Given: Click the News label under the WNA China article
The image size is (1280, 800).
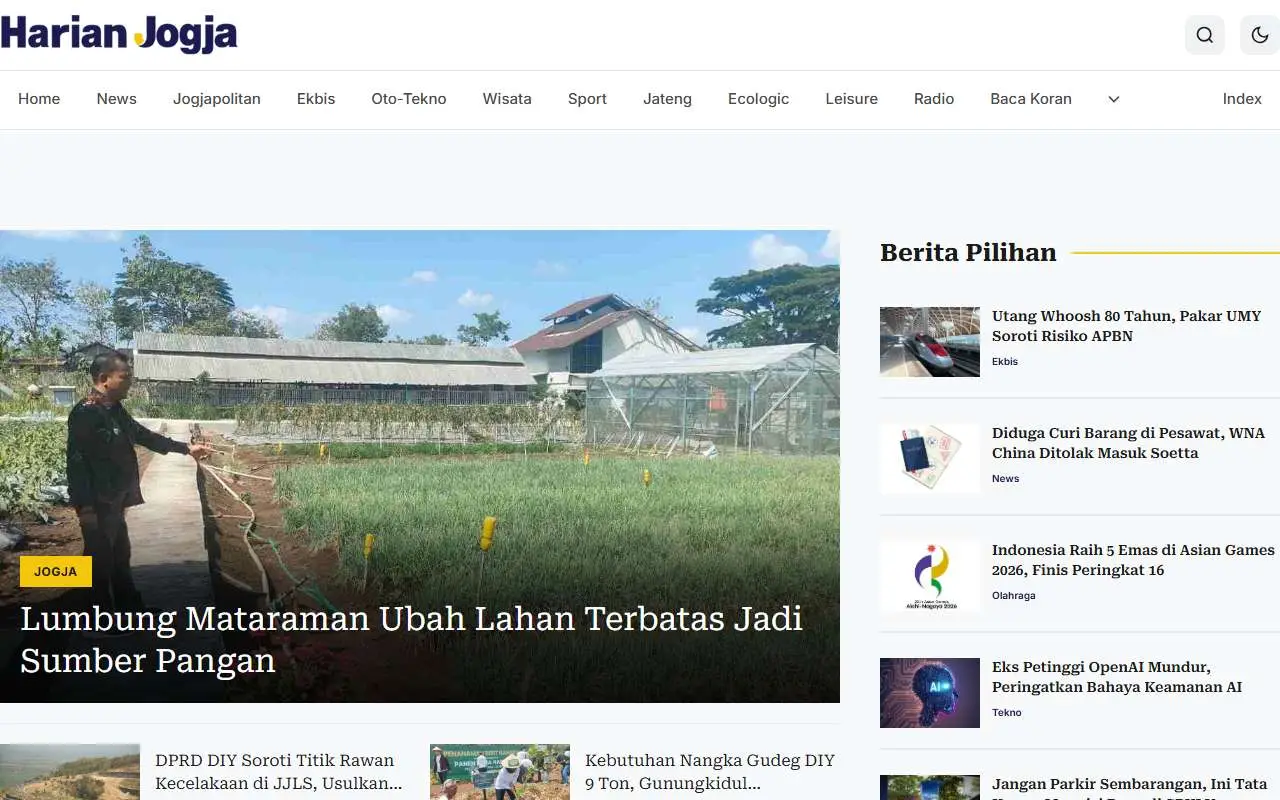Looking at the screenshot, I should pyautogui.click(x=1005, y=479).
